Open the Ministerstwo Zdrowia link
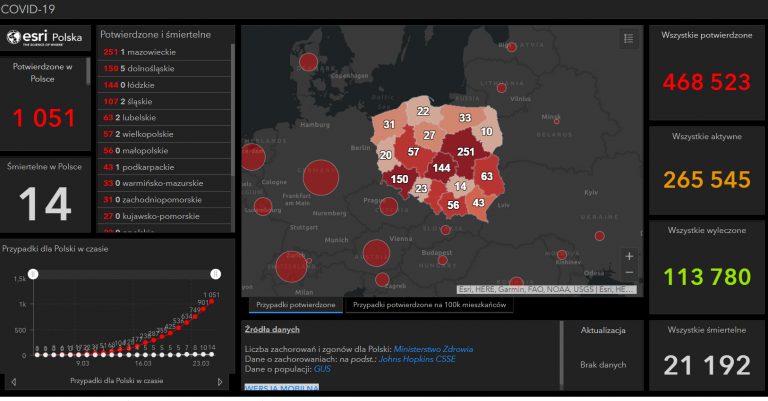The image size is (768, 401). 433,349
